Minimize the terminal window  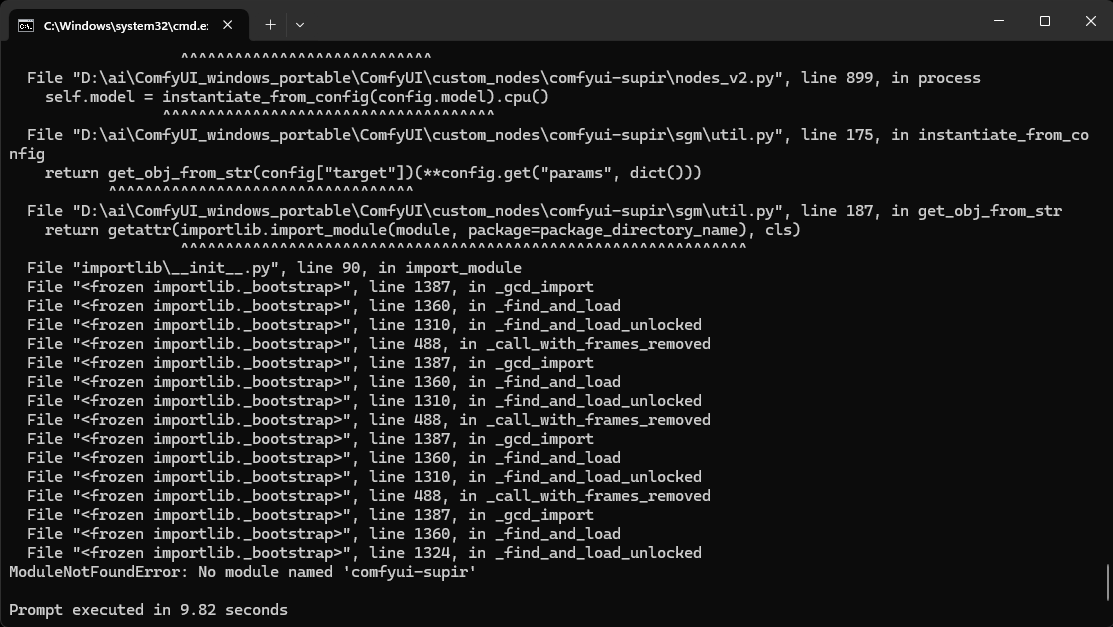(997, 21)
